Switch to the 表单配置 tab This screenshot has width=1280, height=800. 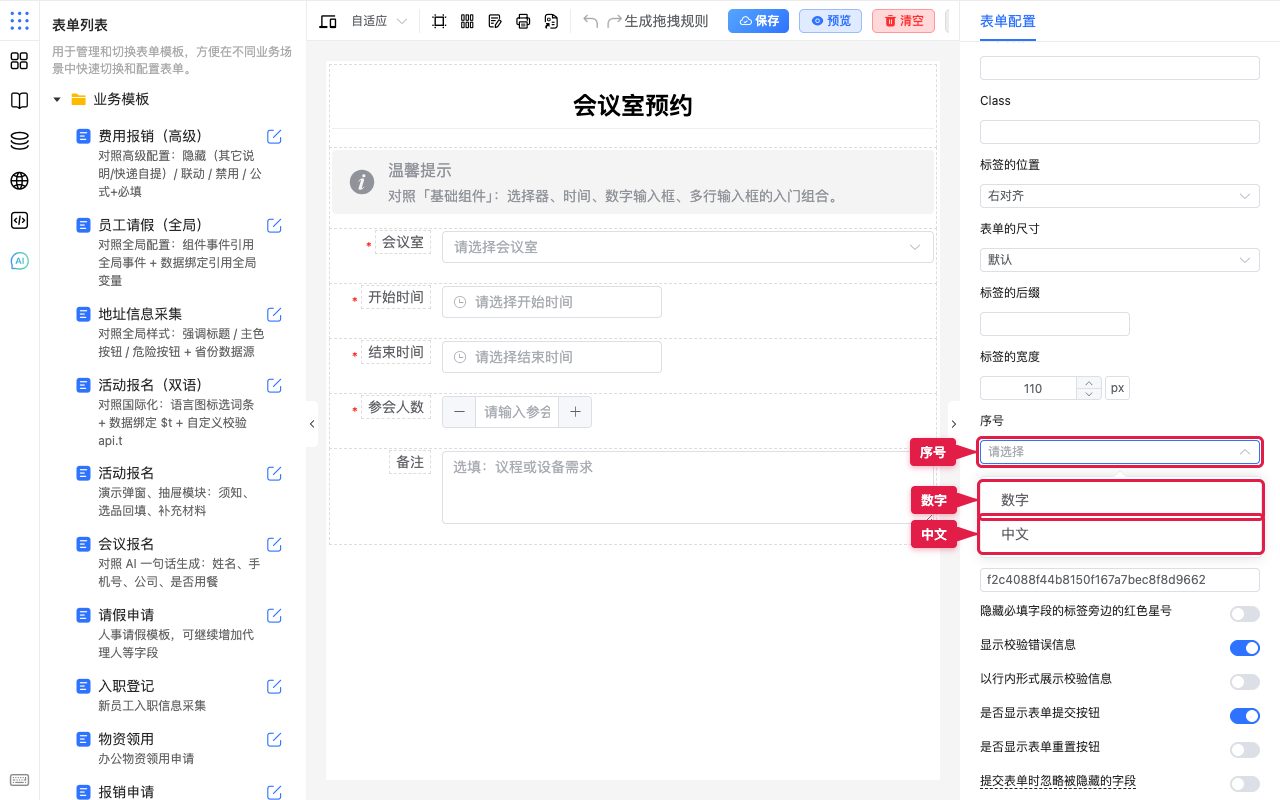click(1008, 21)
